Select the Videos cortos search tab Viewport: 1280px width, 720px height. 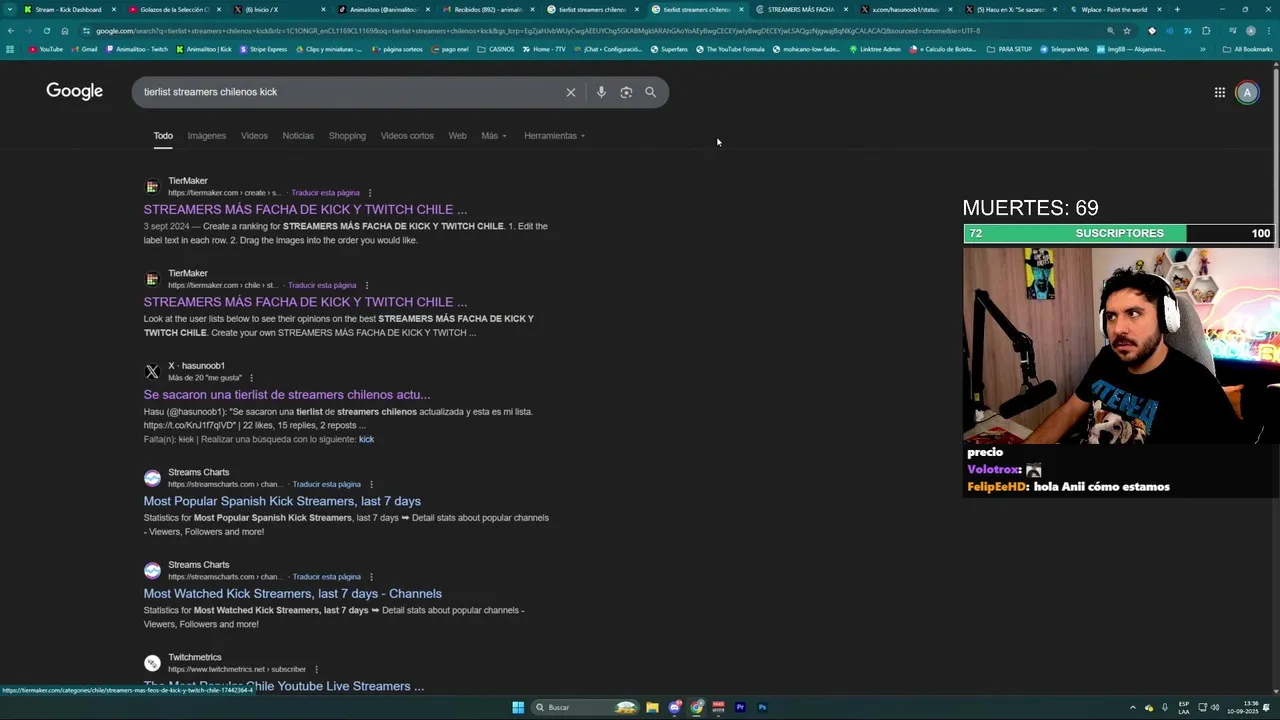pyautogui.click(x=407, y=136)
